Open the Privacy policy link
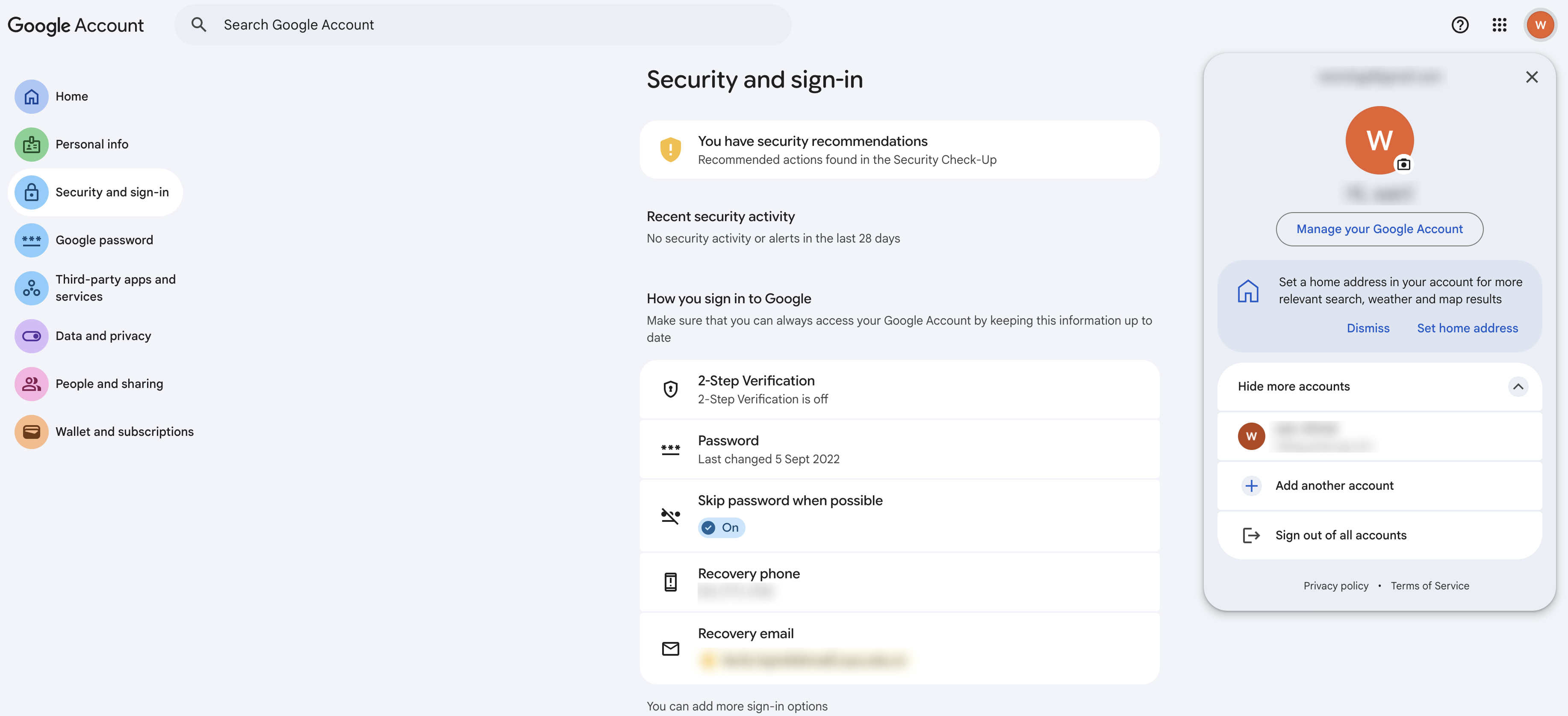Screen dimensions: 1568x716 1335,586
